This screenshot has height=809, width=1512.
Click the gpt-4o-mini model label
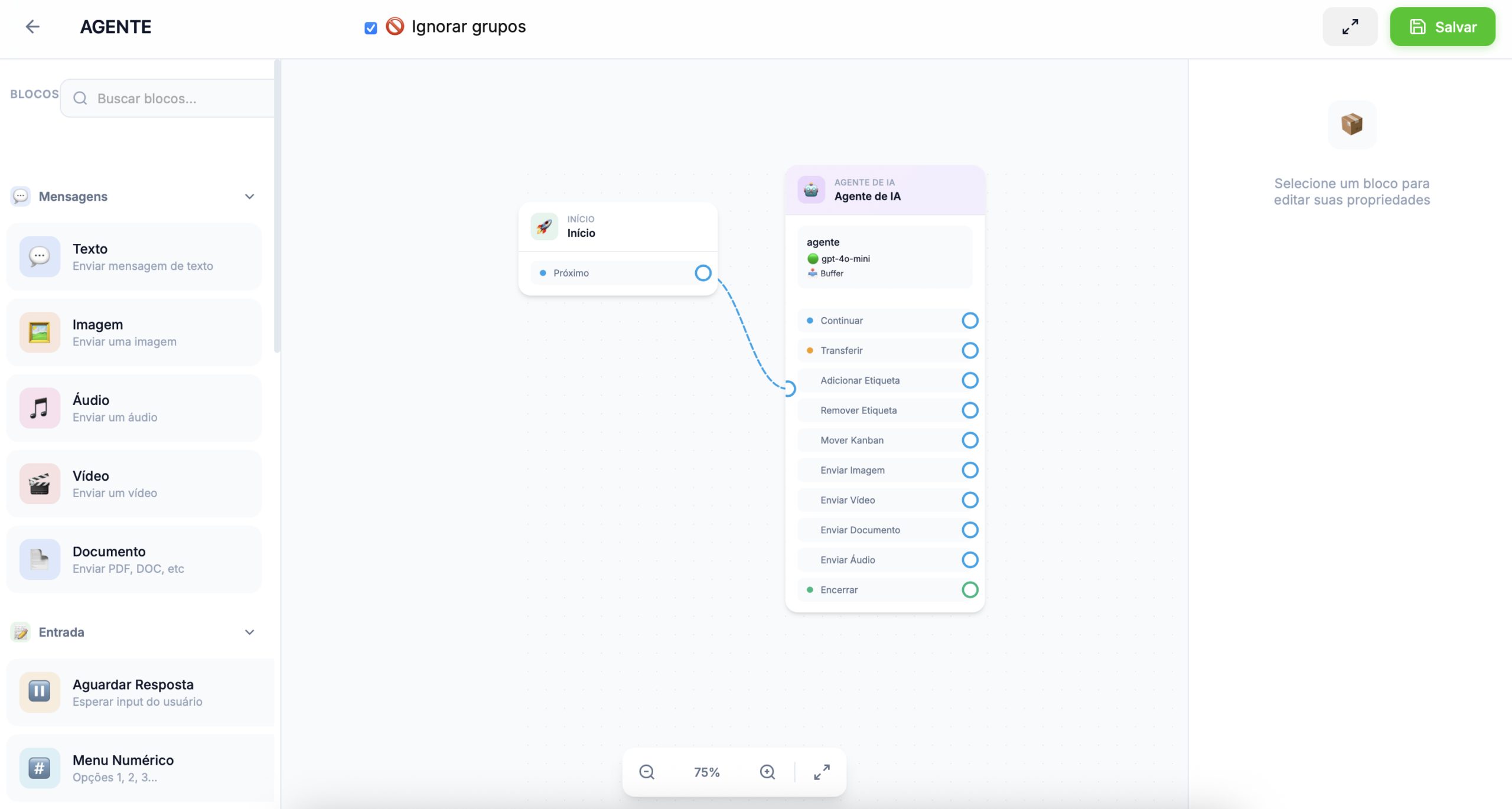click(845, 259)
